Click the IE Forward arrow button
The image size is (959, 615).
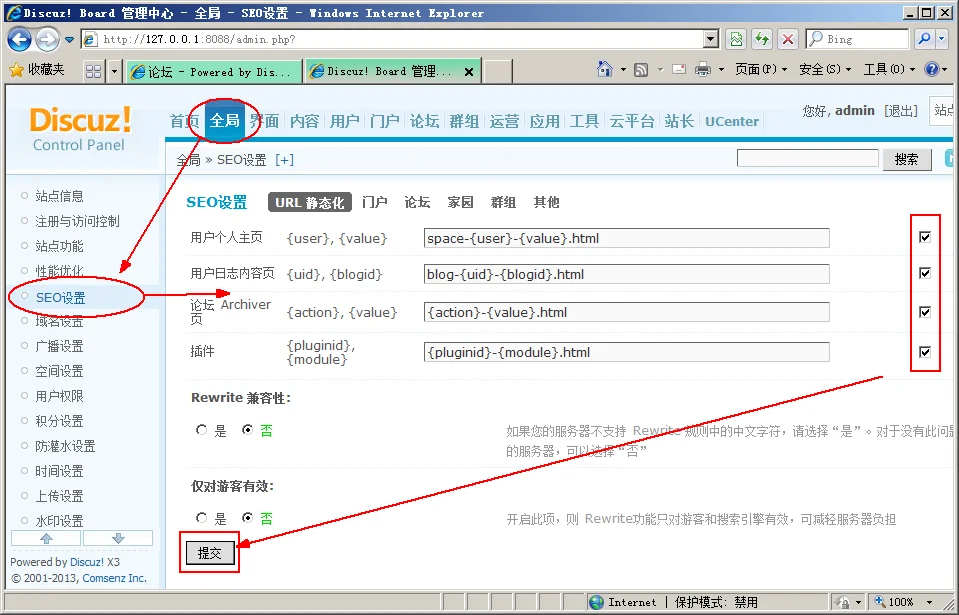click(x=47, y=40)
